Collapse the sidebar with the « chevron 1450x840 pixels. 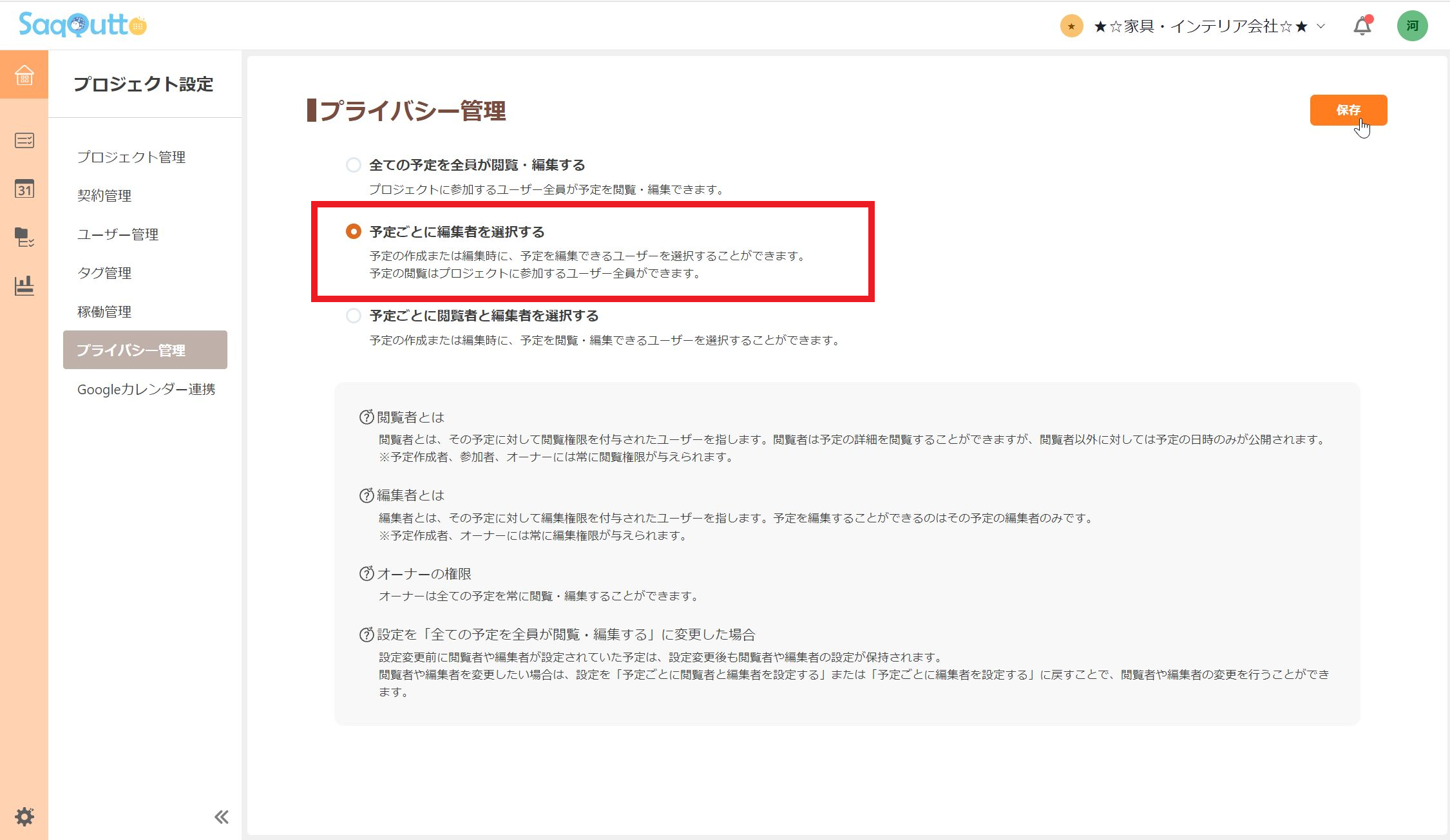(222, 816)
